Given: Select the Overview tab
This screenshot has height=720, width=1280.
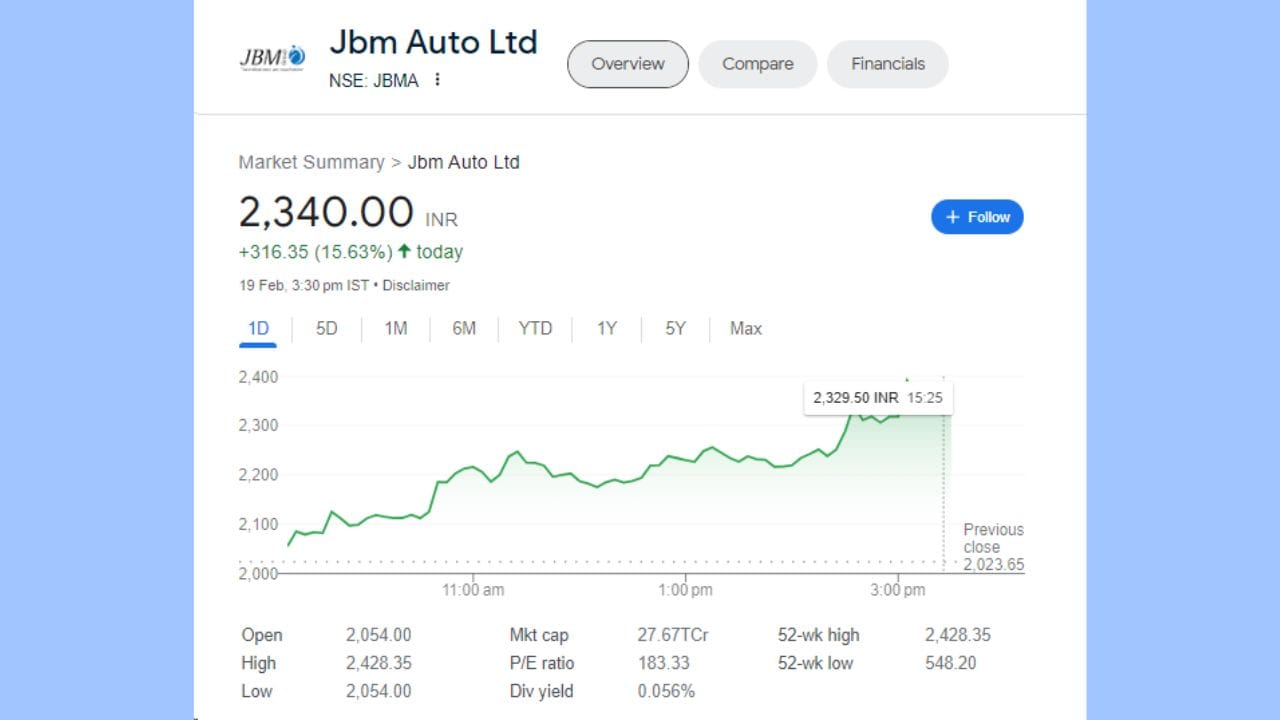Looking at the screenshot, I should pyautogui.click(x=627, y=64).
